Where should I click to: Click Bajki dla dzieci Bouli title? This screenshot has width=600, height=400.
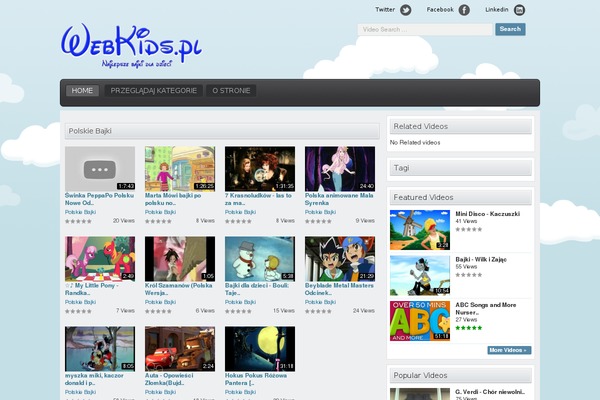(257, 289)
